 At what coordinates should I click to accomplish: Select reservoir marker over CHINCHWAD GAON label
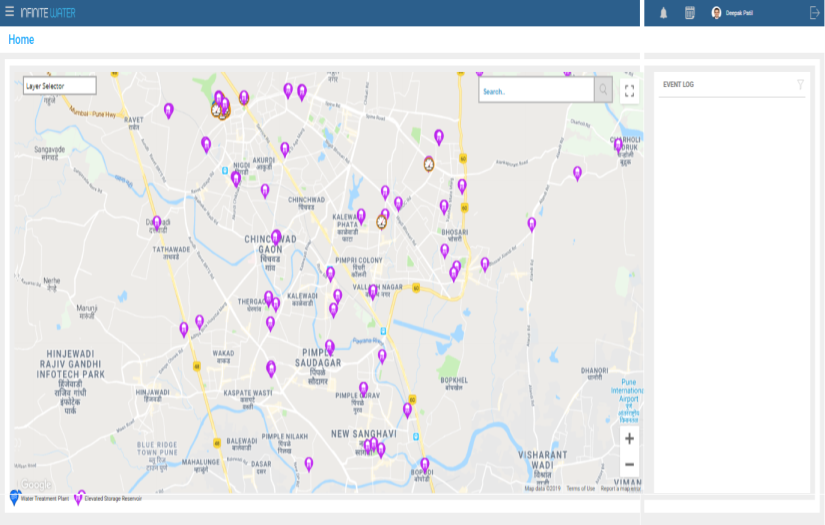tap(276, 237)
